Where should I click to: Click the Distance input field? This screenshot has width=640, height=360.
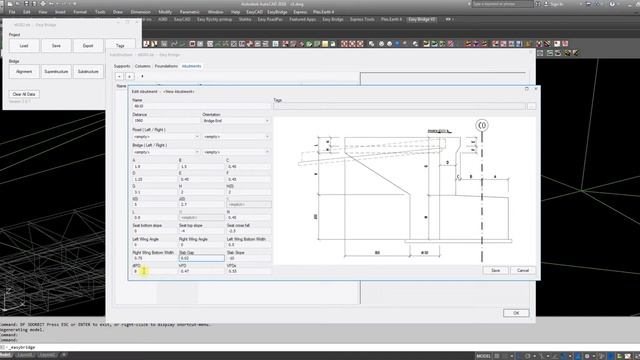tap(166, 121)
